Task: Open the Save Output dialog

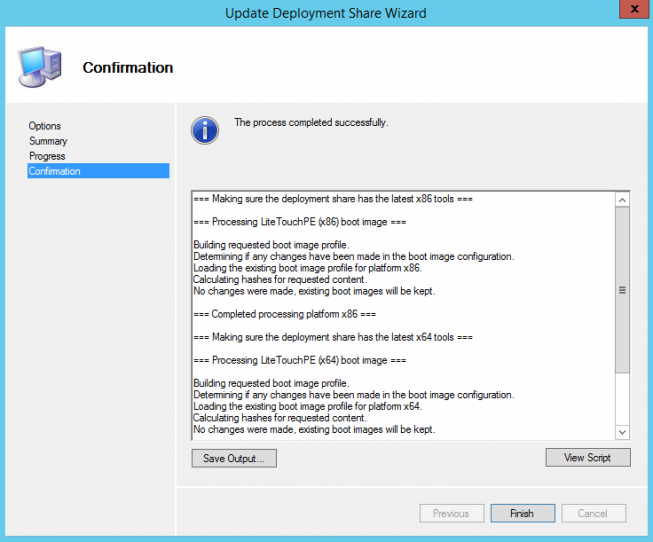Action: 234,458
